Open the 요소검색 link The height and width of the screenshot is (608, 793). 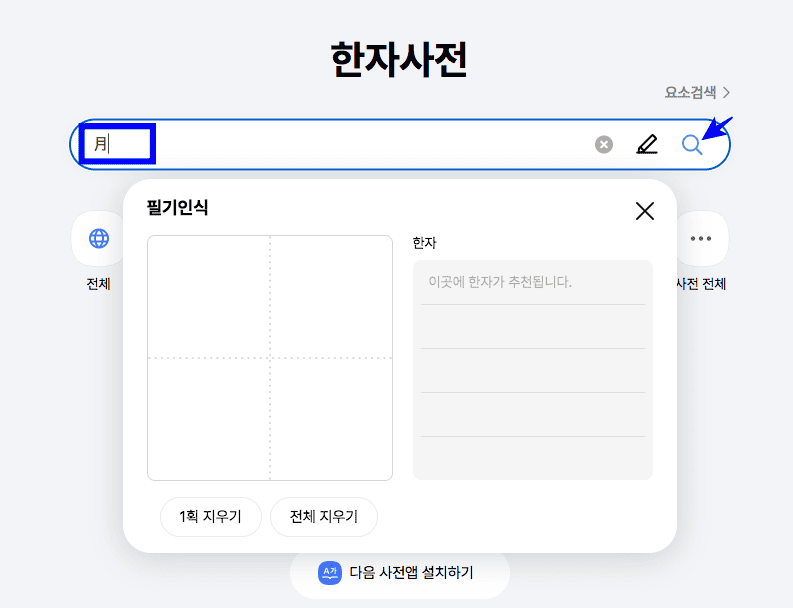pos(697,93)
